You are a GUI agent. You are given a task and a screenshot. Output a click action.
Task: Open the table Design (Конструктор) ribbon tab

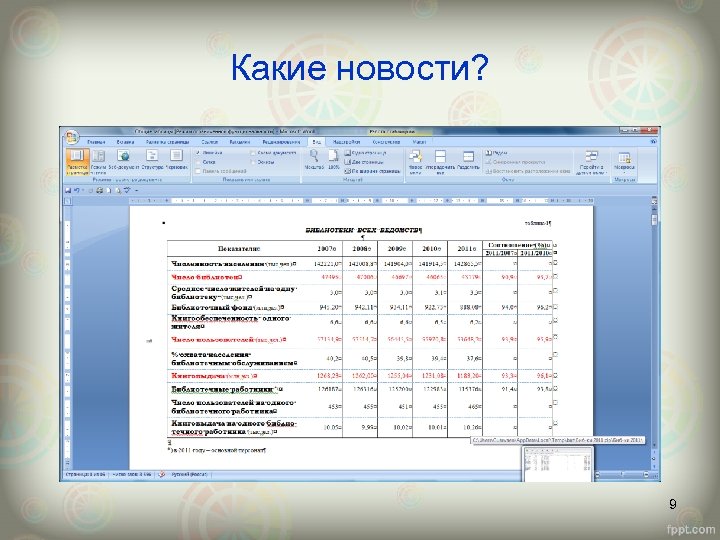click(x=386, y=142)
